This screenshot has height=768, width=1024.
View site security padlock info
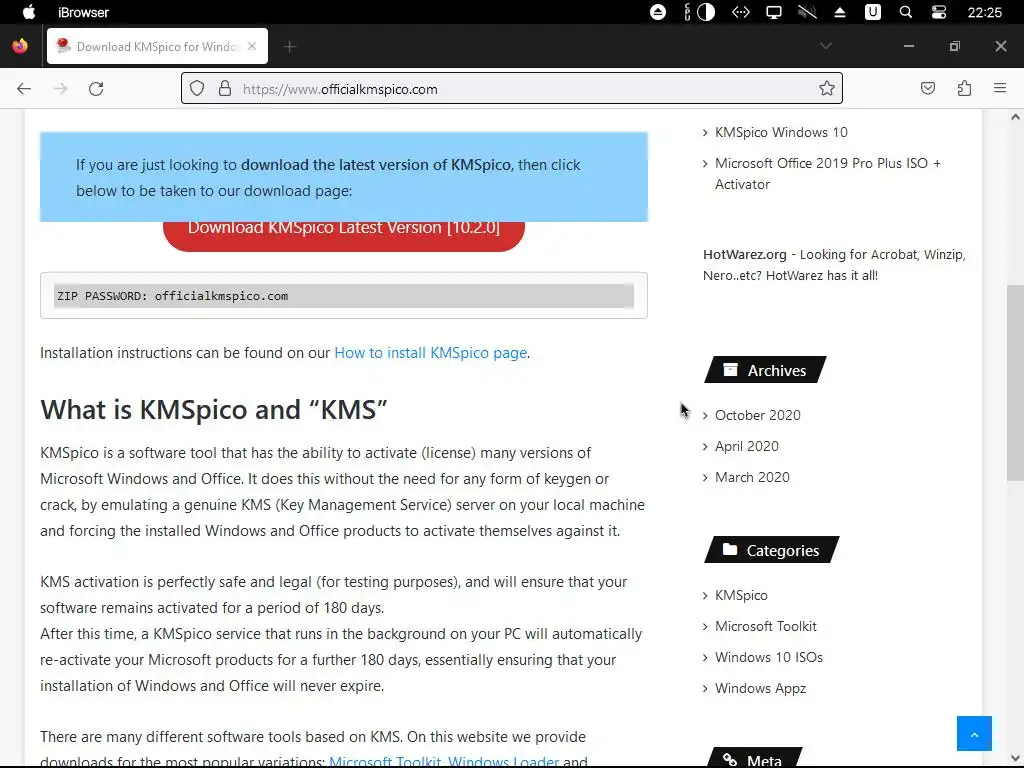225,88
